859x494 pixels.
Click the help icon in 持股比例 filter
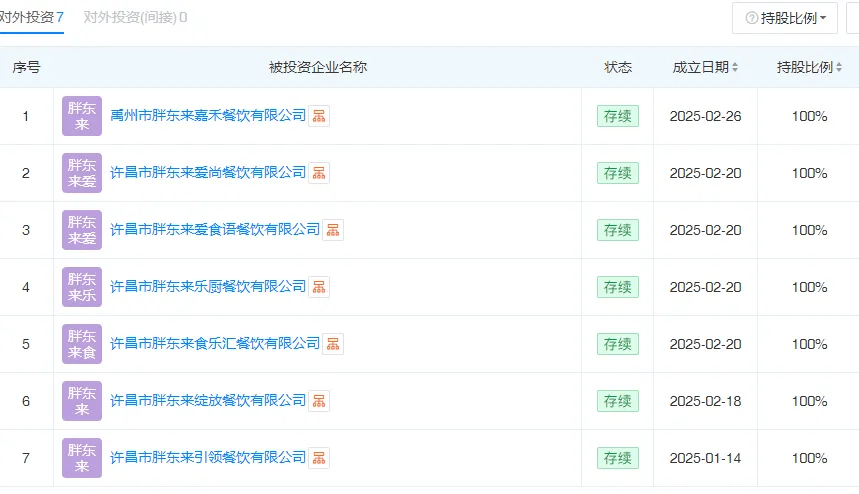coord(751,18)
